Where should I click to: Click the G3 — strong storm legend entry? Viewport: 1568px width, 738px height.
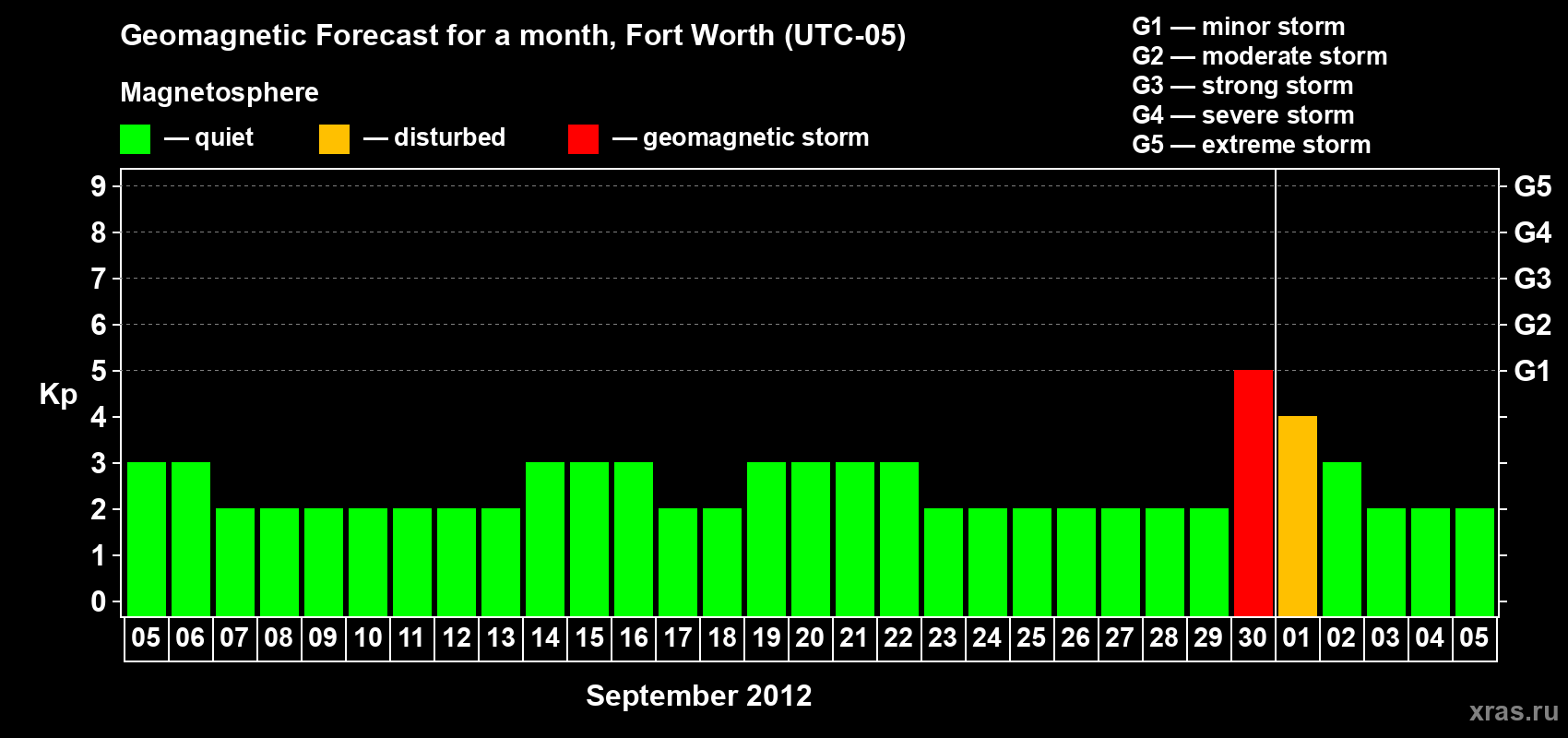[1242, 86]
